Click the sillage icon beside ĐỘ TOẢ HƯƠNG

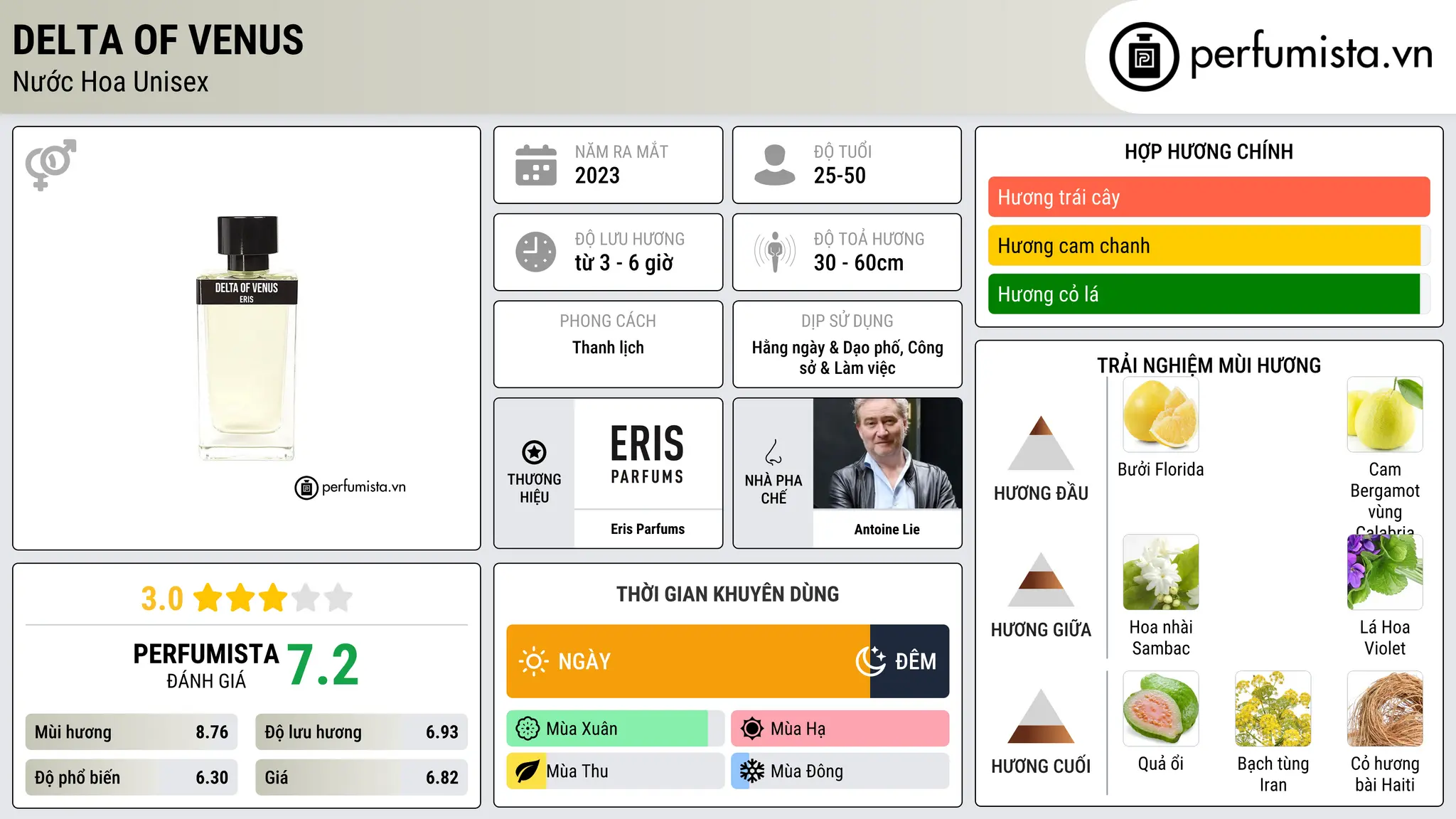775,252
